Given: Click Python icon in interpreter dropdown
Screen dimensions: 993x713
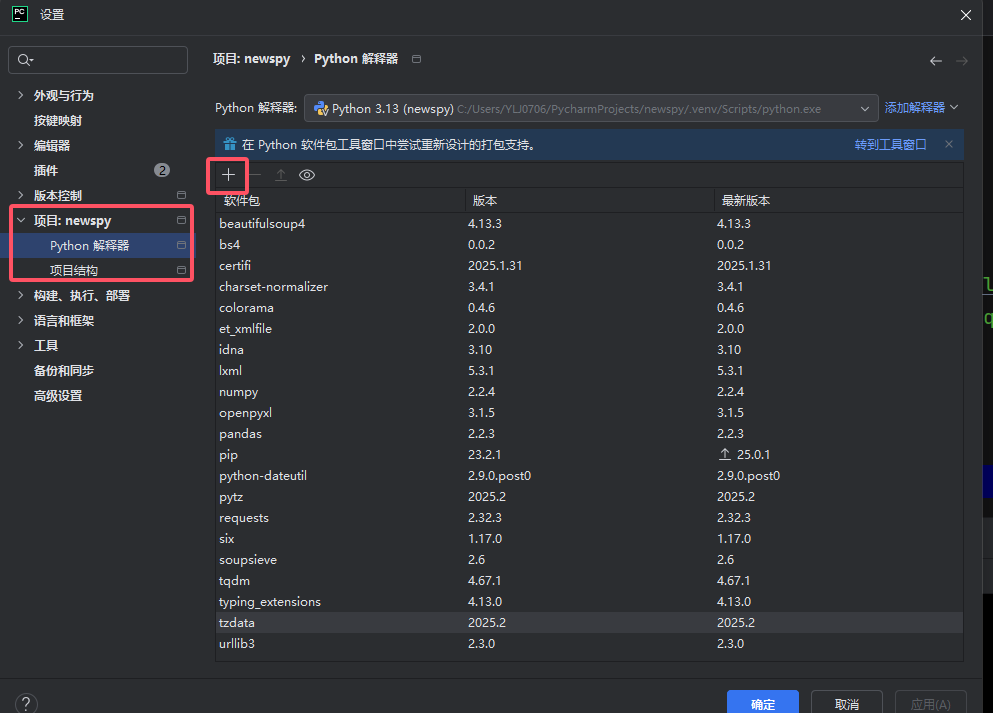Looking at the screenshot, I should click(321, 108).
